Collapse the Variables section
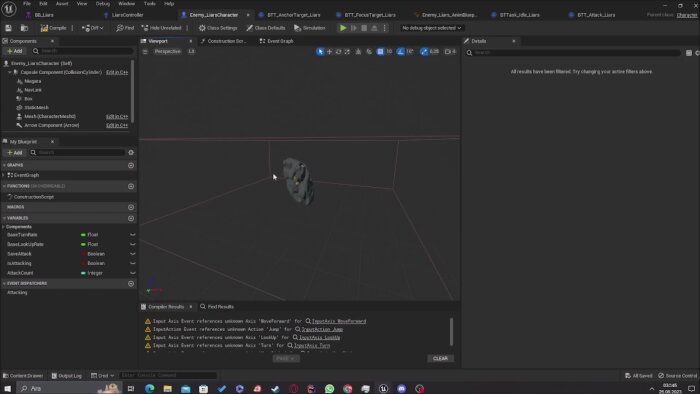This screenshot has height=394, width=700. 4,218
